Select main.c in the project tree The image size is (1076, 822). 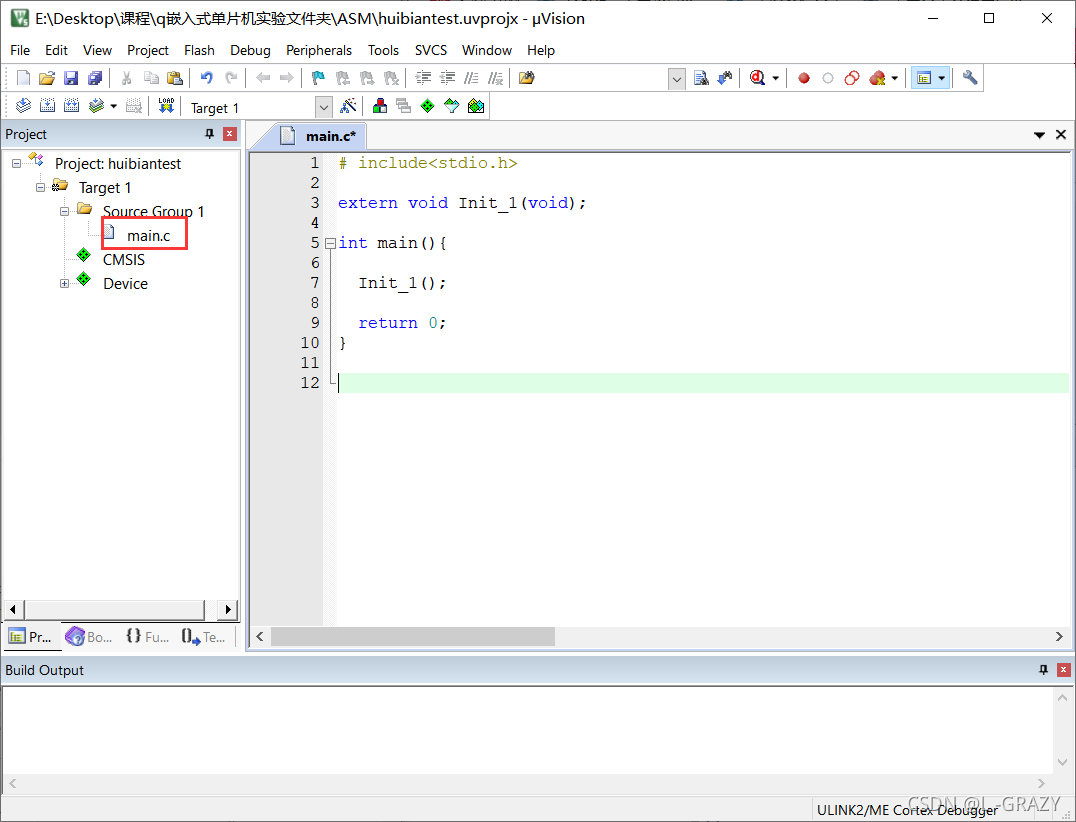[148, 235]
